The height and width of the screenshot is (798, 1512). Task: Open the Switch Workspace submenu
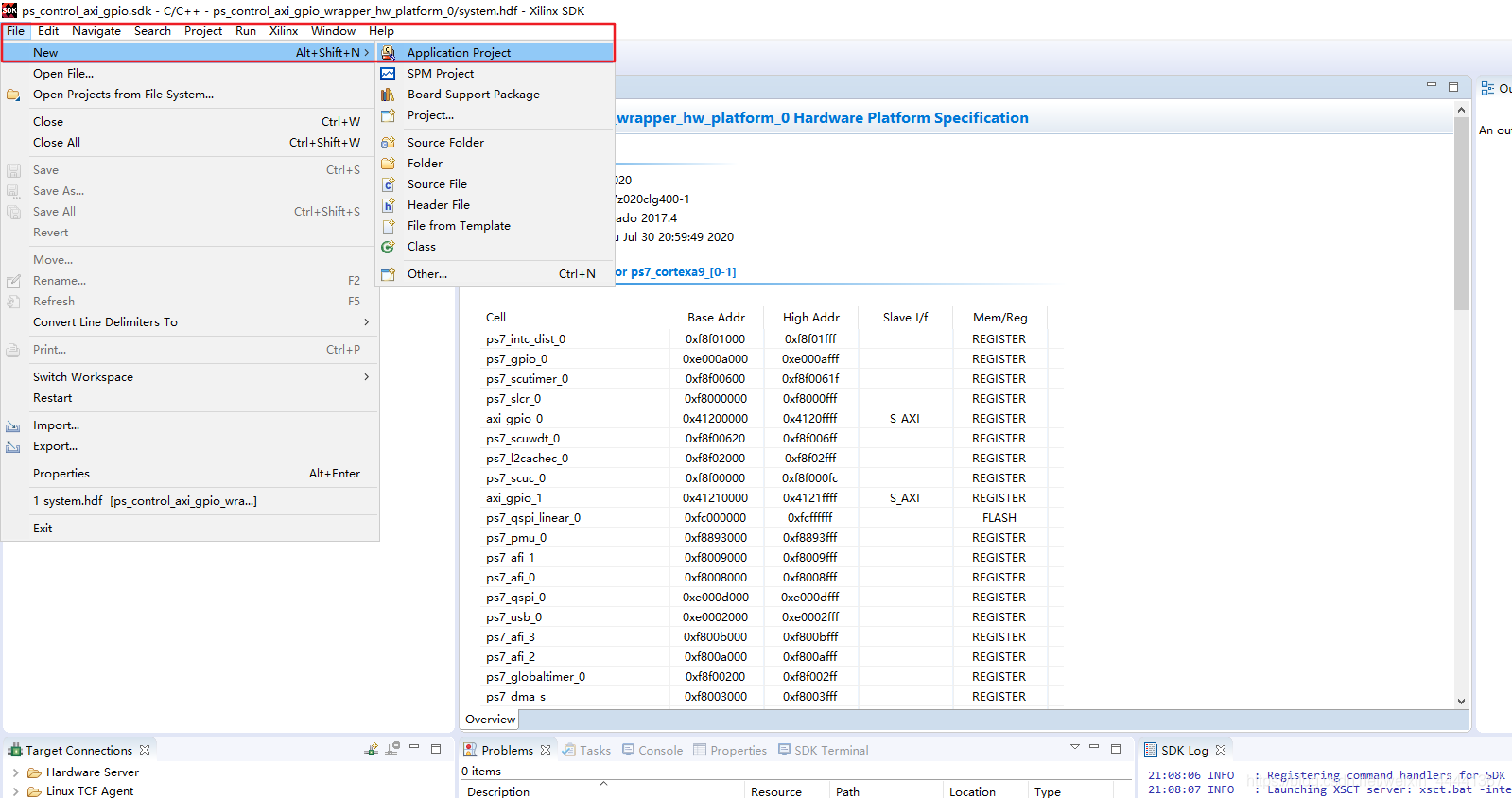click(x=367, y=377)
